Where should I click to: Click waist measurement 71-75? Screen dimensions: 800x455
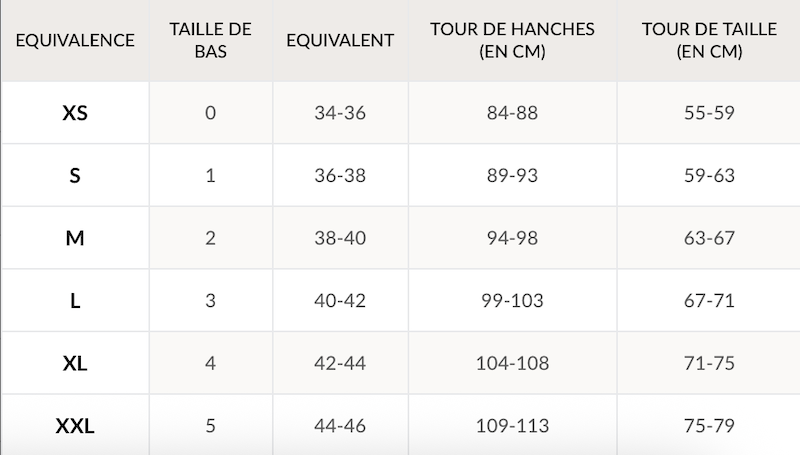coord(708,363)
